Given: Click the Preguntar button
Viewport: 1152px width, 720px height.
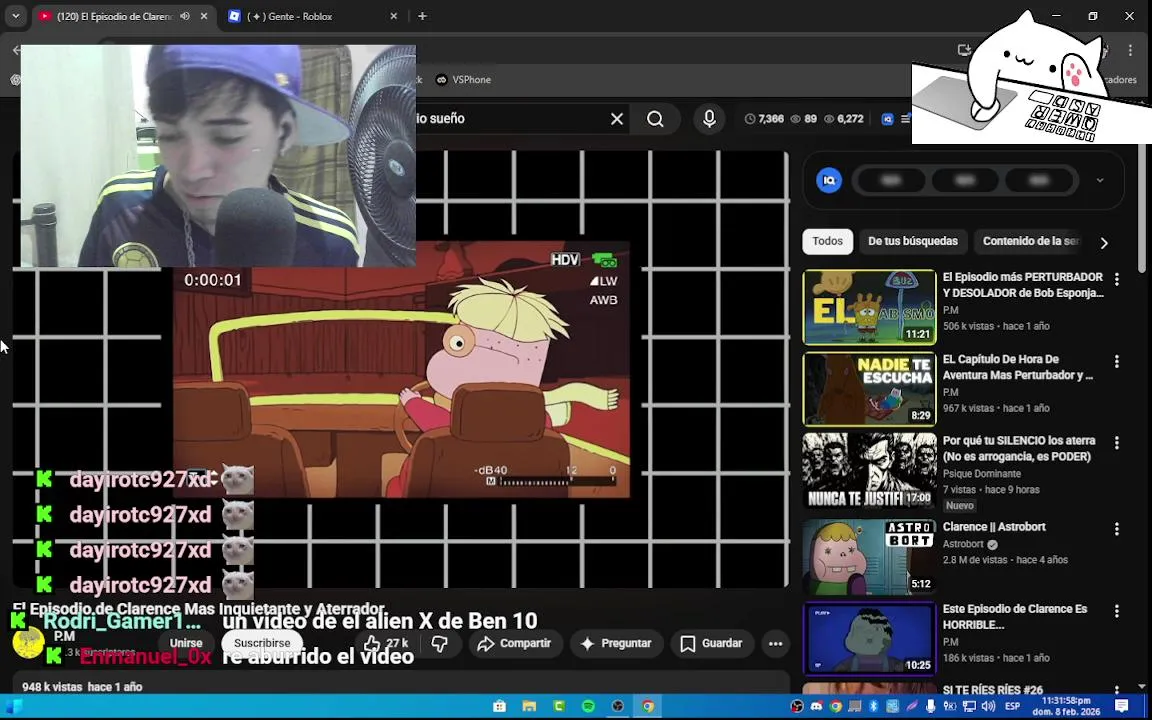Looking at the screenshot, I should tap(616, 644).
